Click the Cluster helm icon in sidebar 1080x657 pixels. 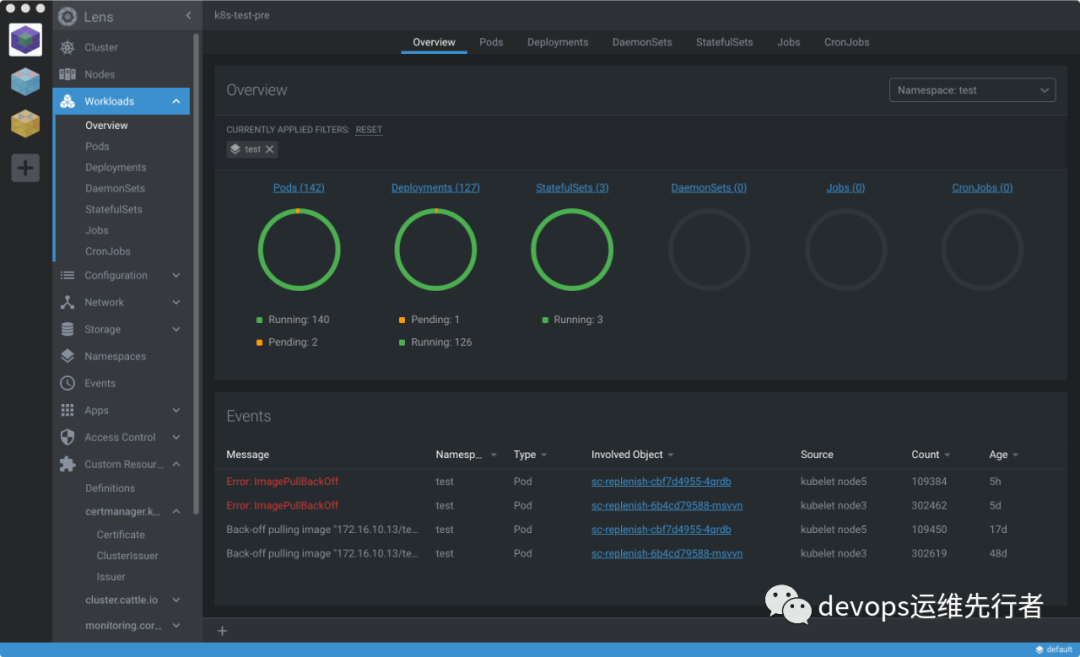point(67,47)
